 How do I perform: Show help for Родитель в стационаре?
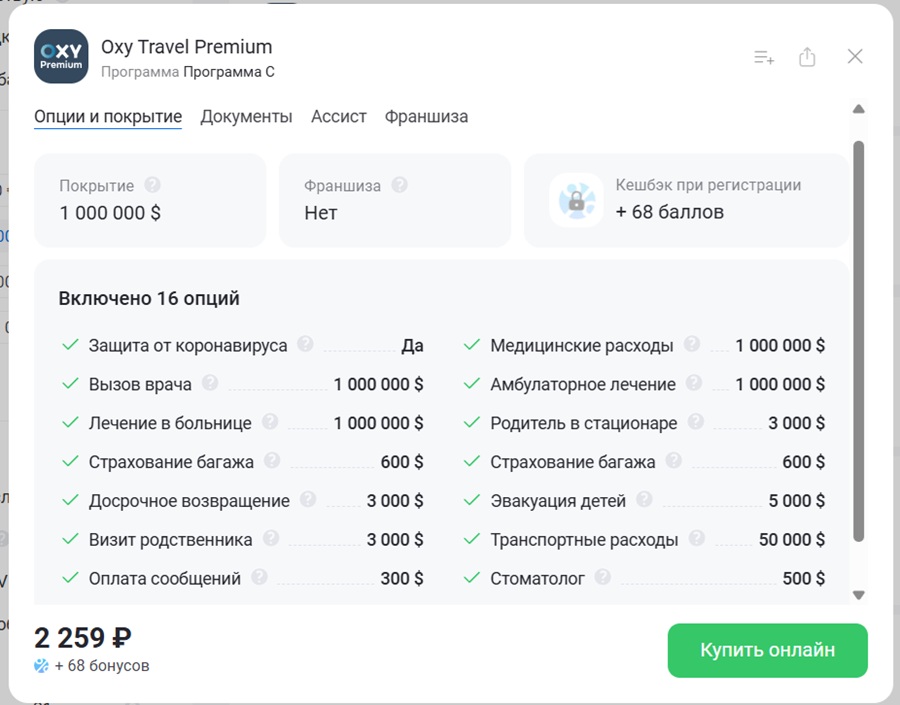(x=696, y=421)
